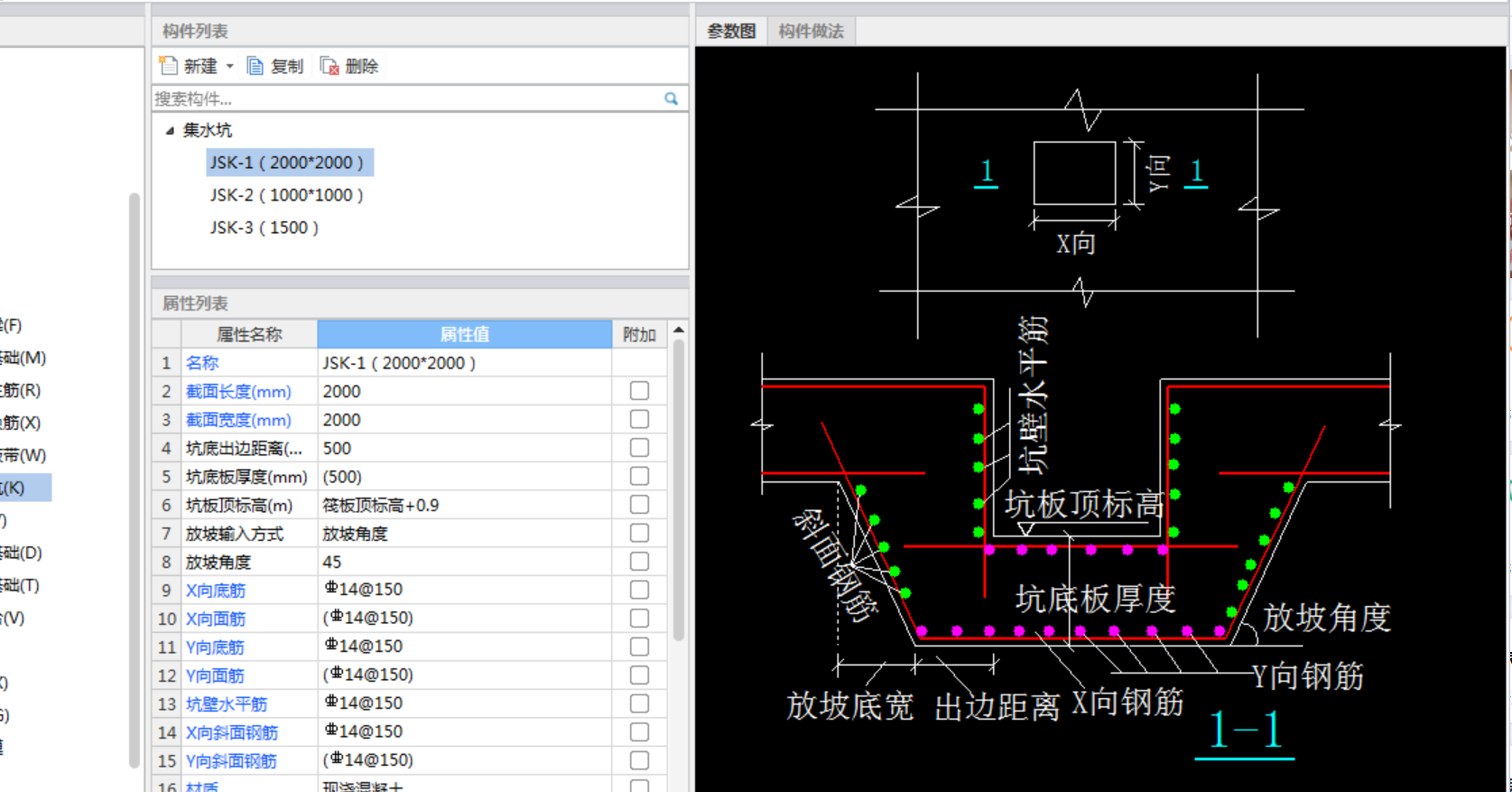Image resolution: width=1512 pixels, height=792 pixels.
Task: Click the 附加 column header
Action: (x=639, y=334)
